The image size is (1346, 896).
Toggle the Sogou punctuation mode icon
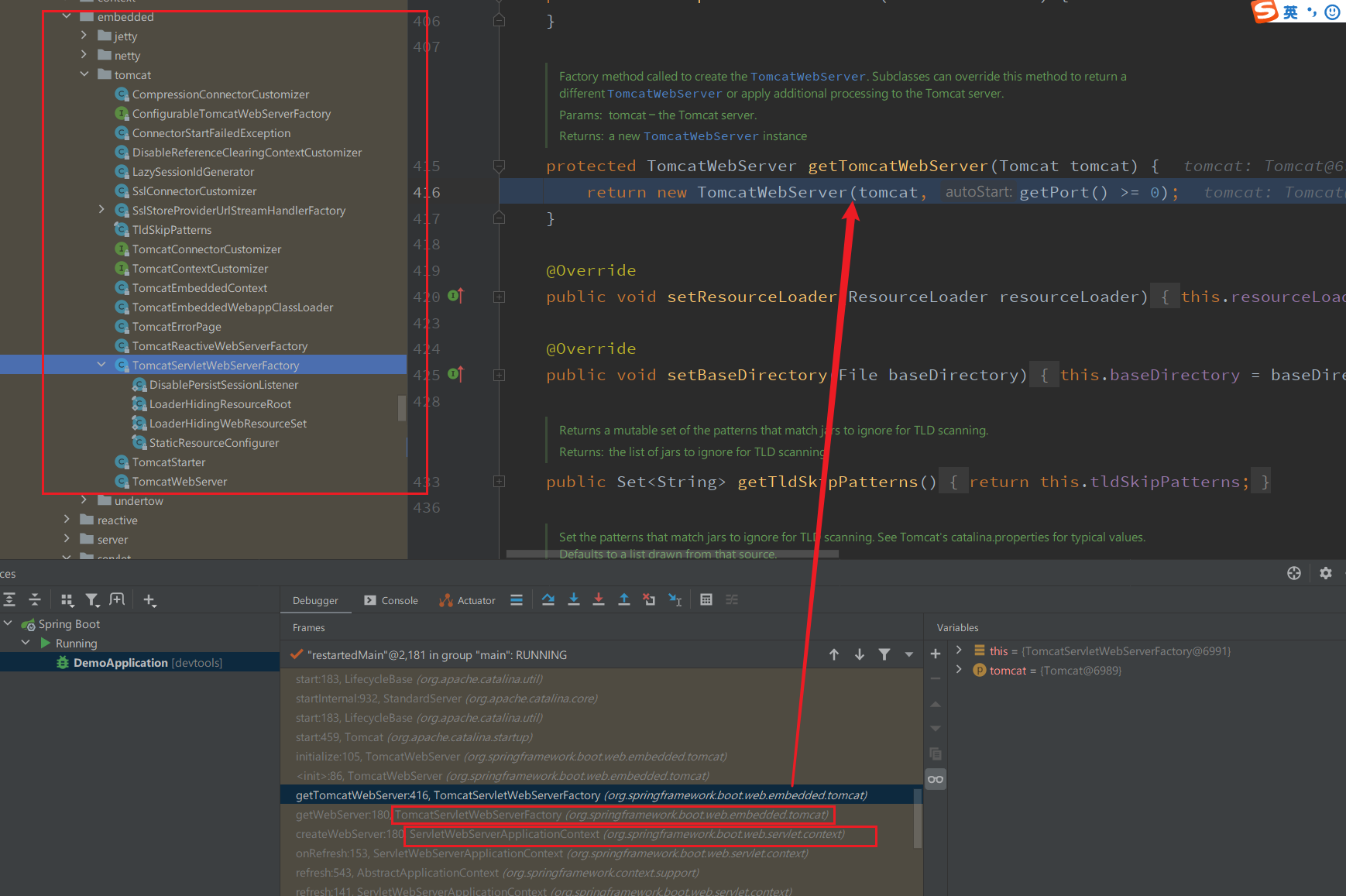(1312, 12)
